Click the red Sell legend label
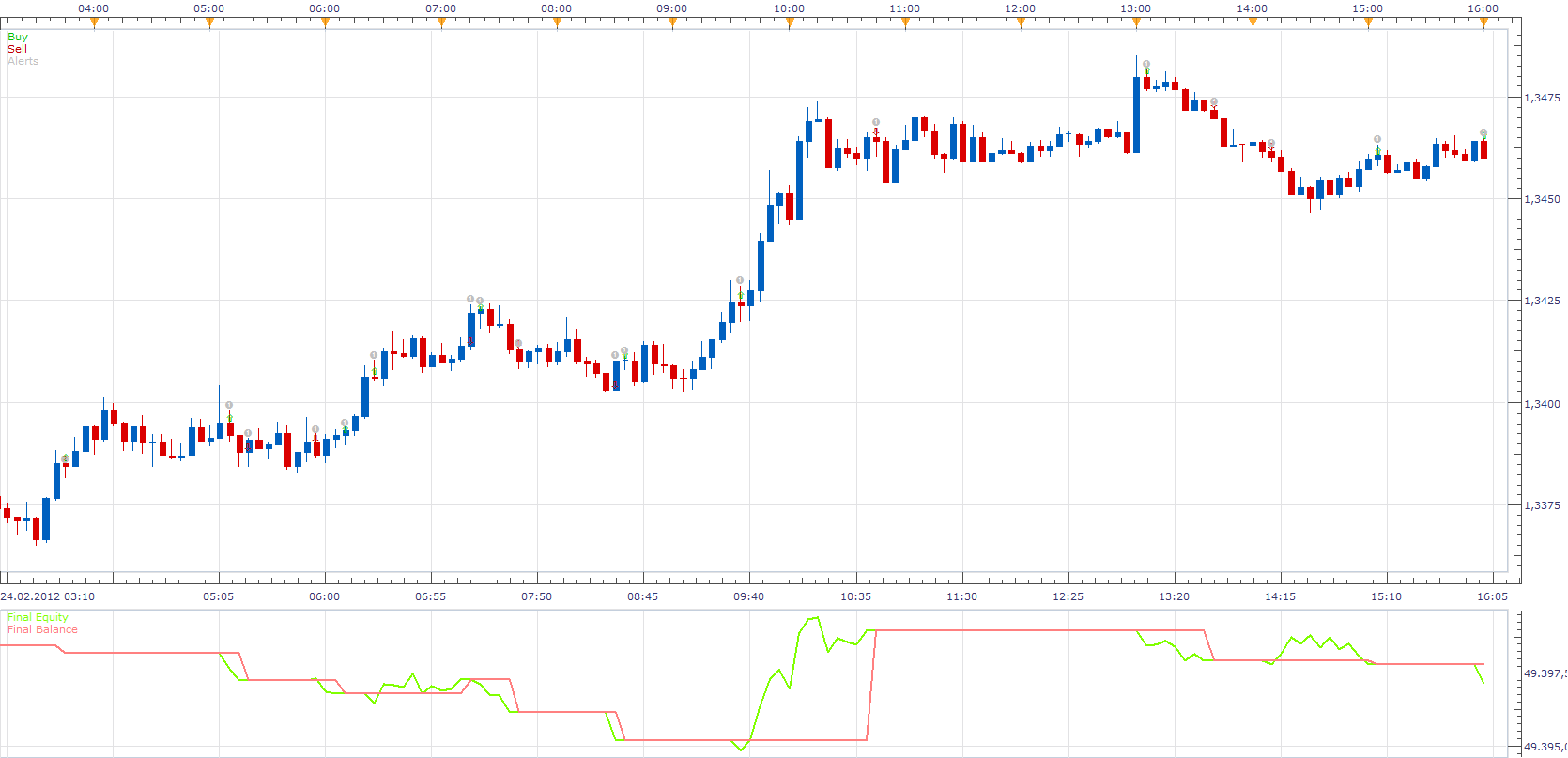Screen dimensions: 1568x758 tap(17, 49)
